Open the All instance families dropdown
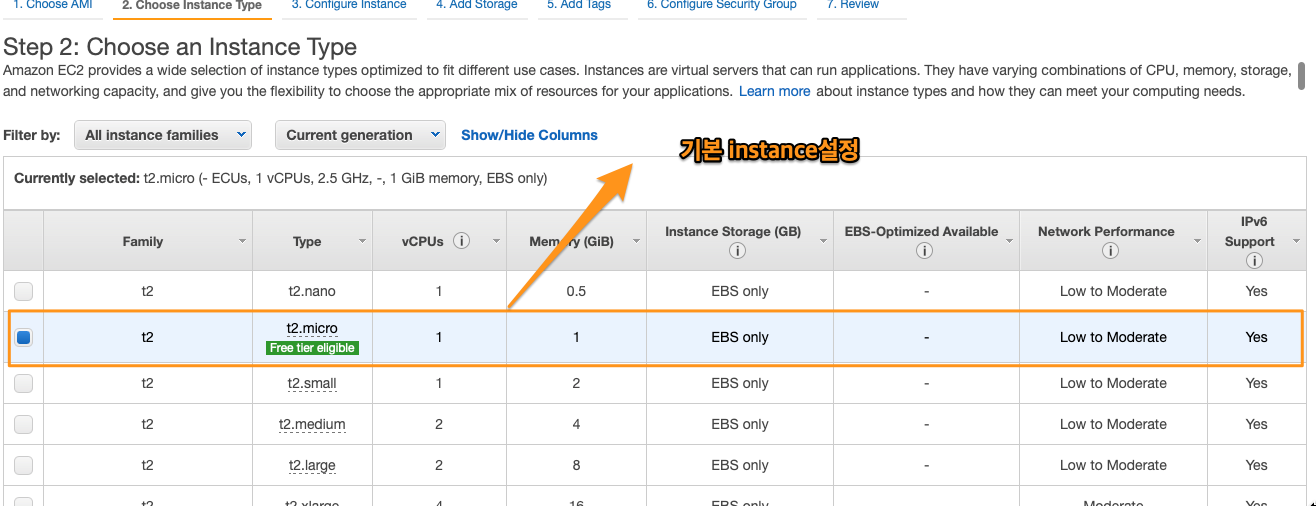This screenshot has height=506, width=1316. tap(162, 135)
